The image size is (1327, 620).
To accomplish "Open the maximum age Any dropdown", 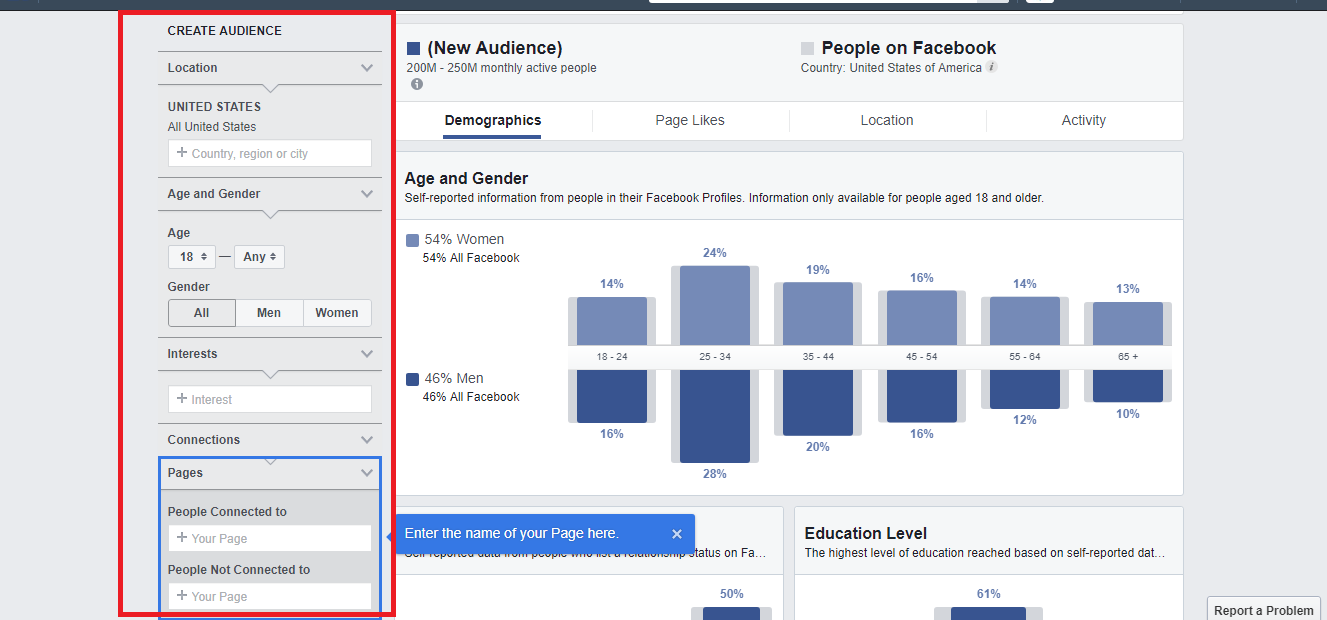I will pos(259,257).
